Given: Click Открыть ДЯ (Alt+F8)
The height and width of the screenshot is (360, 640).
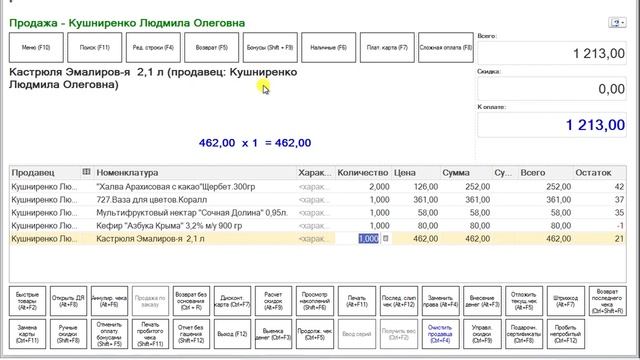Looking at the screenshot, I should tap(68, 301).
